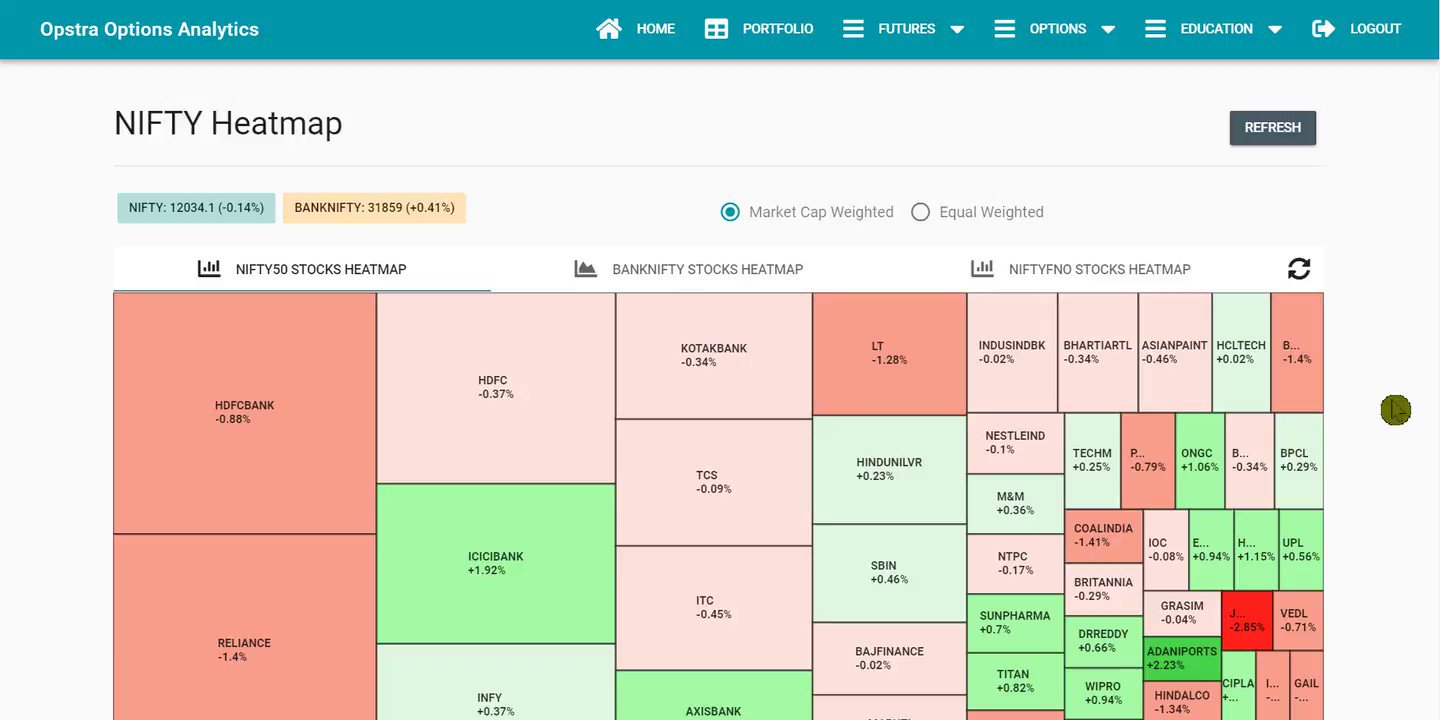Click the Logout exit arrow icon
Image resolution: width=1440 pixels, height=720 pixels.
pyautogui.click(x=1323, y=29)
